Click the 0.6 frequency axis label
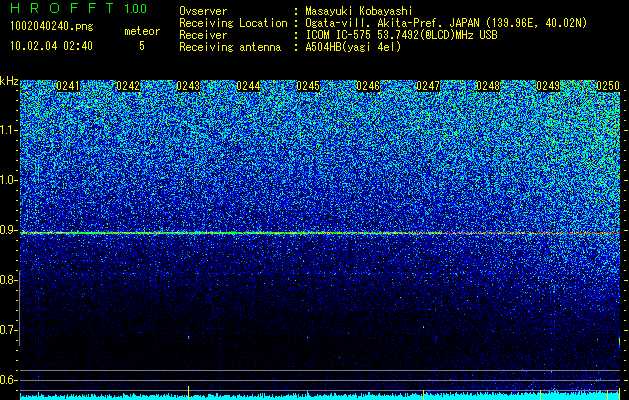Viewport: 629px width, 400px height. (x=9, y=380)
